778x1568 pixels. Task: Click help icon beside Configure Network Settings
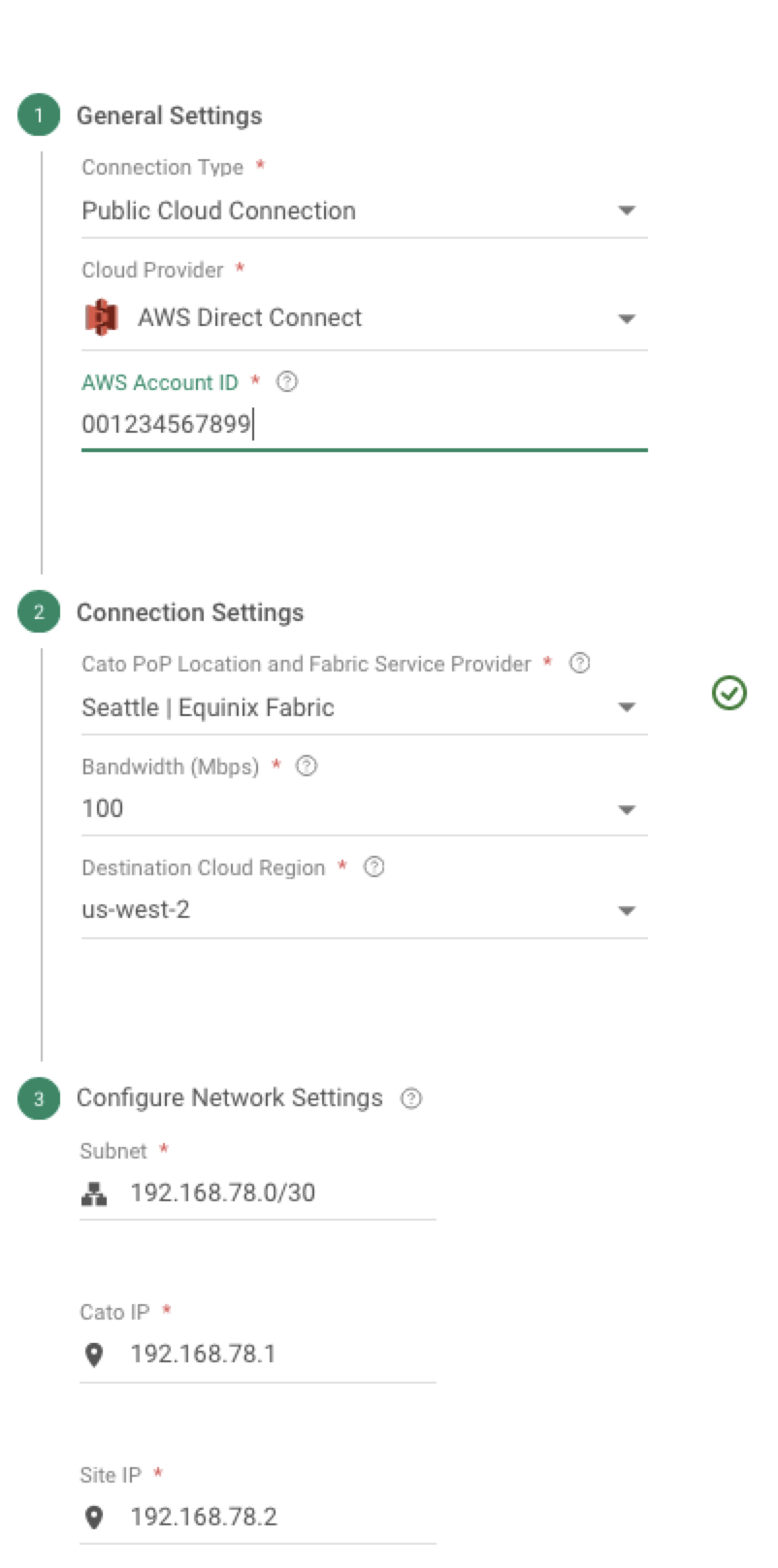[x=411, y=1098]
